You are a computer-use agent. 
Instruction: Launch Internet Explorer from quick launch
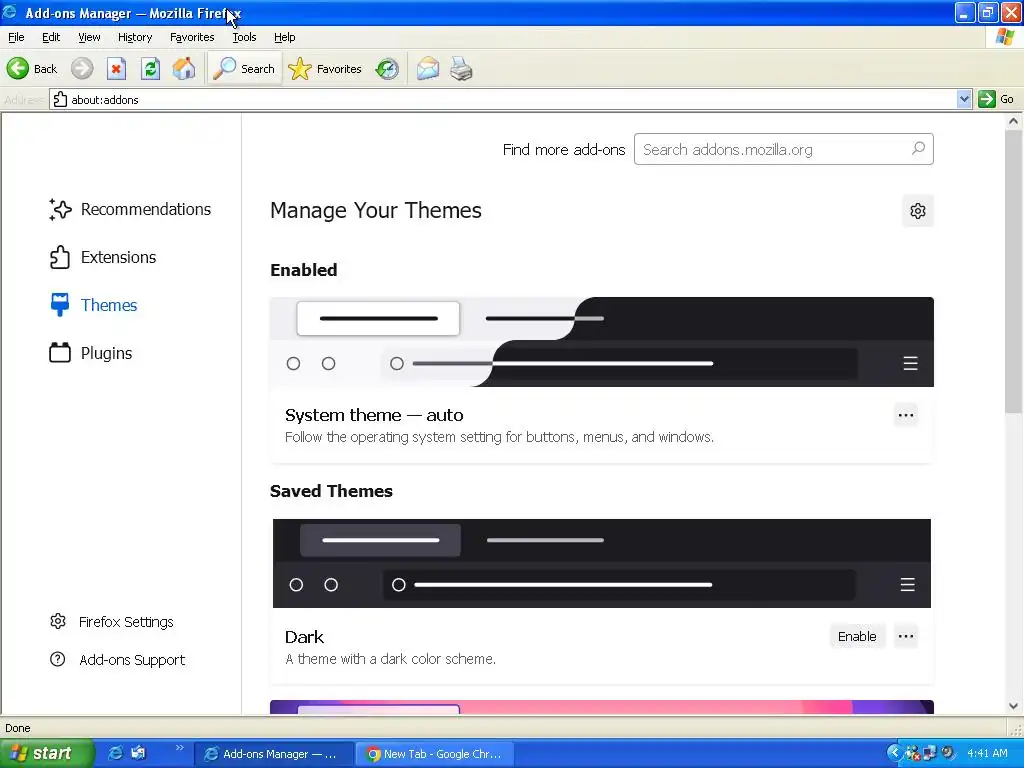click(115, 753)
